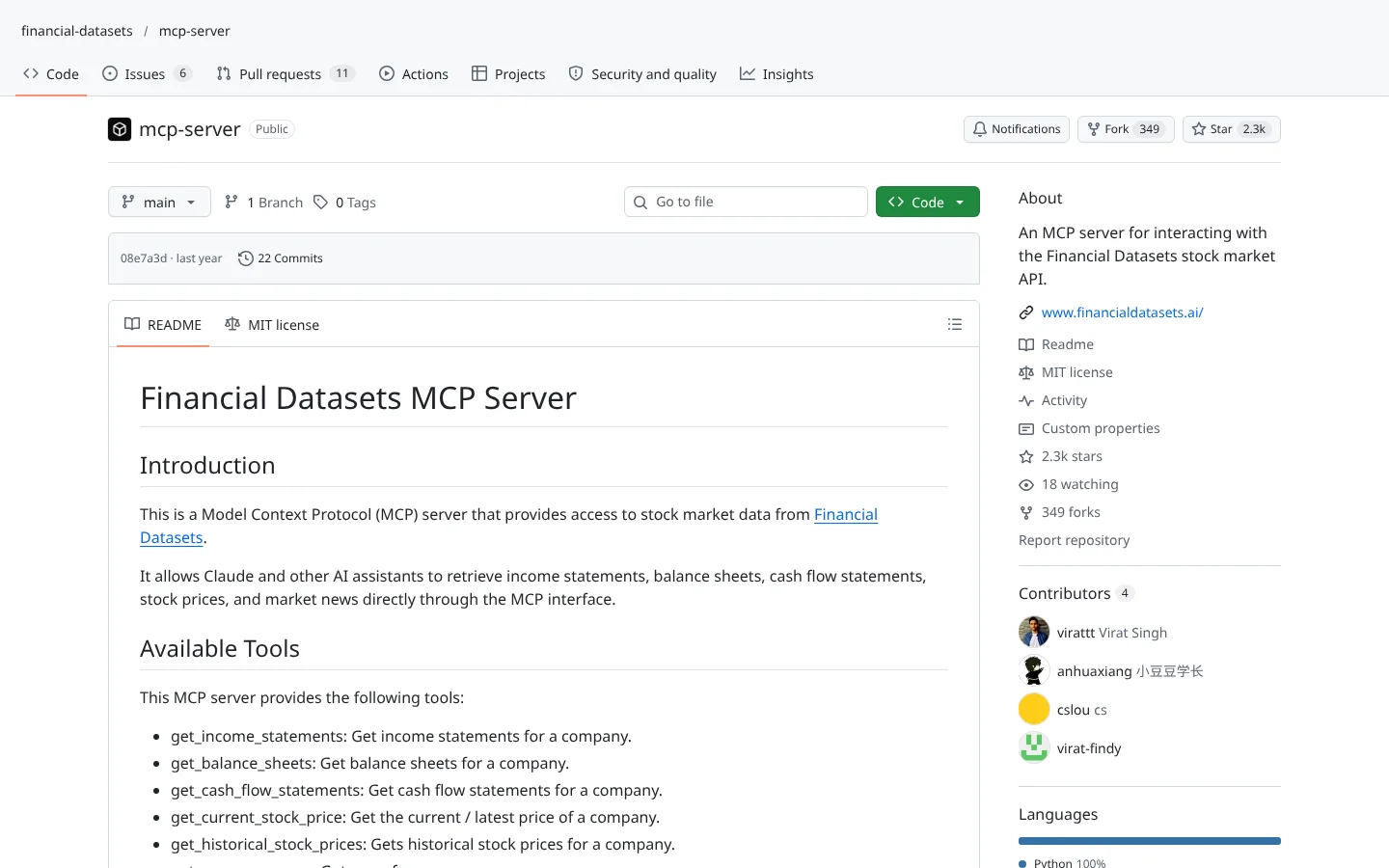
Task: Open virat-findy contributor avatar
Action: tap(1034, 747)
